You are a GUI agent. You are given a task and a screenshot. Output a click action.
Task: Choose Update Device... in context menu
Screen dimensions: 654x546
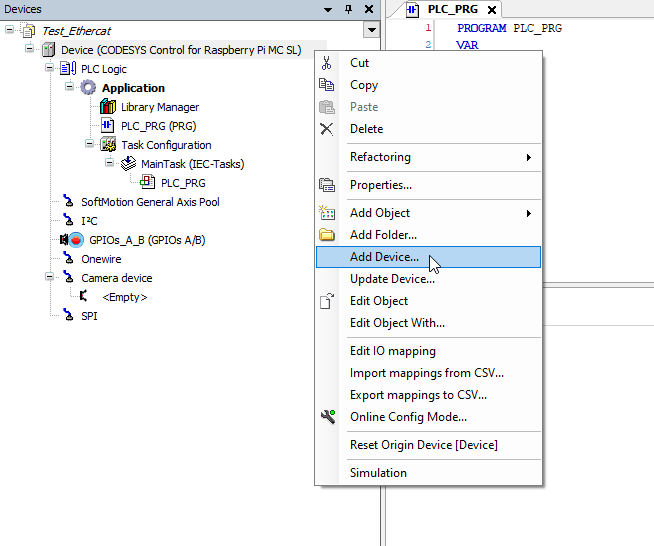pos(428,279)
